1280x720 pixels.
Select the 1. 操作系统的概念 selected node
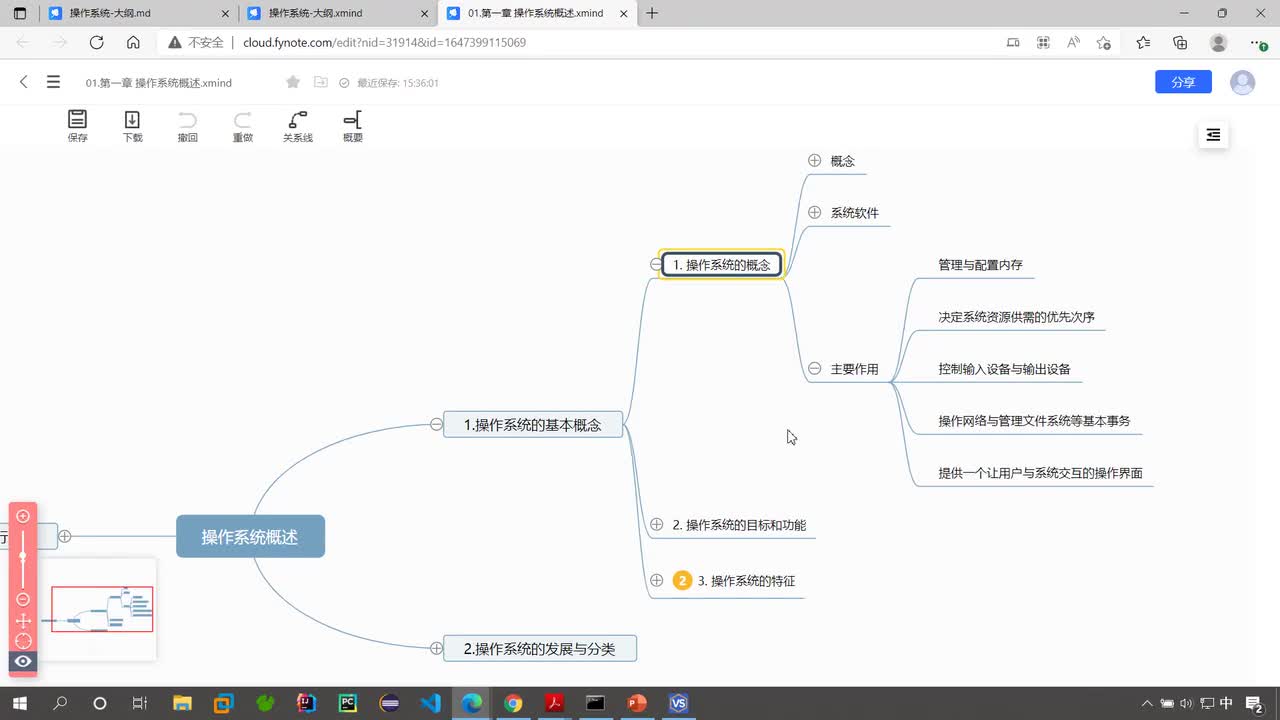pyautogui.click(x=722, y=264)
